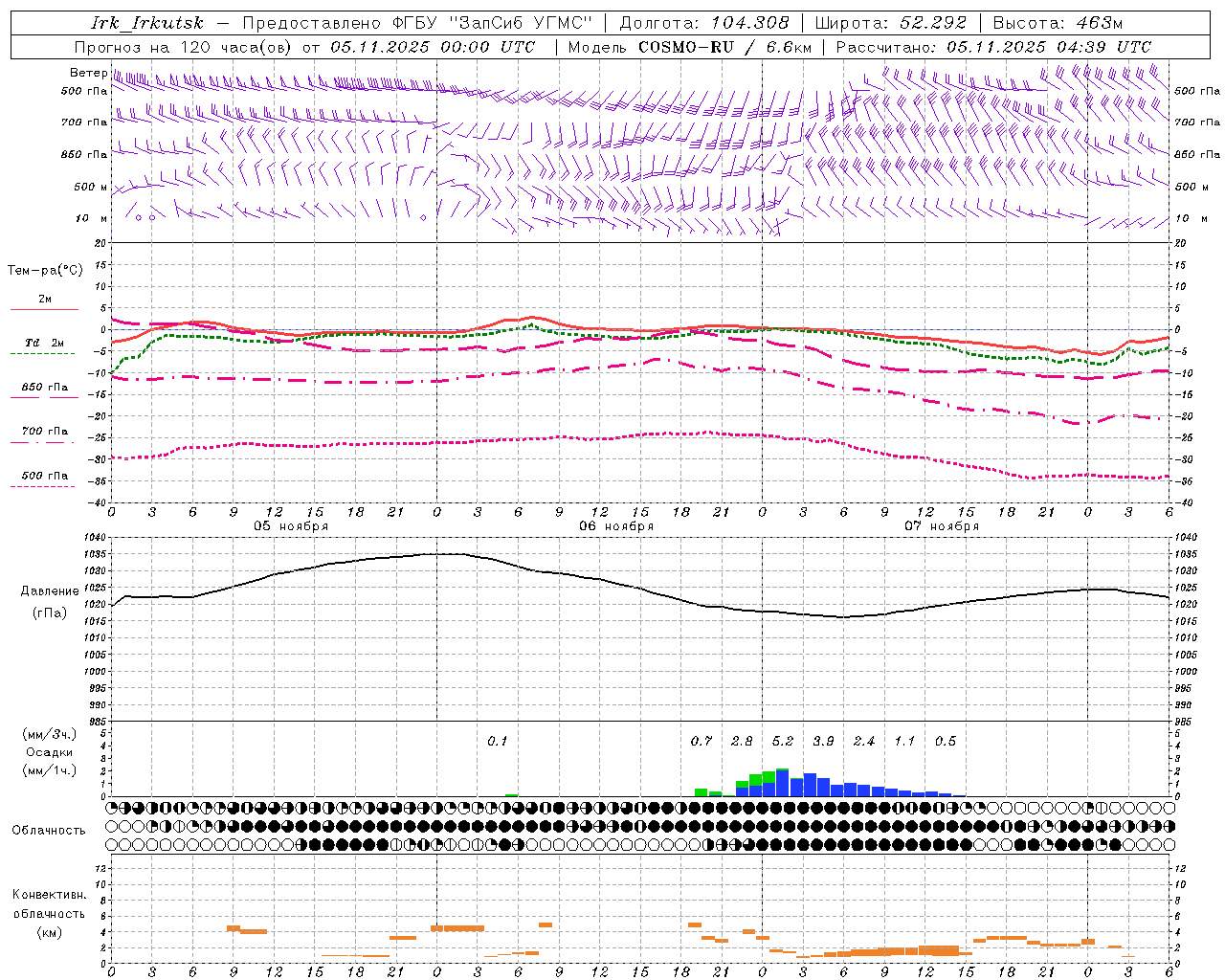The height and width of the screenshot is (980, 1225).
Task: Click the "Осадки" precipitation label
Action: click(x=50, y=752)
